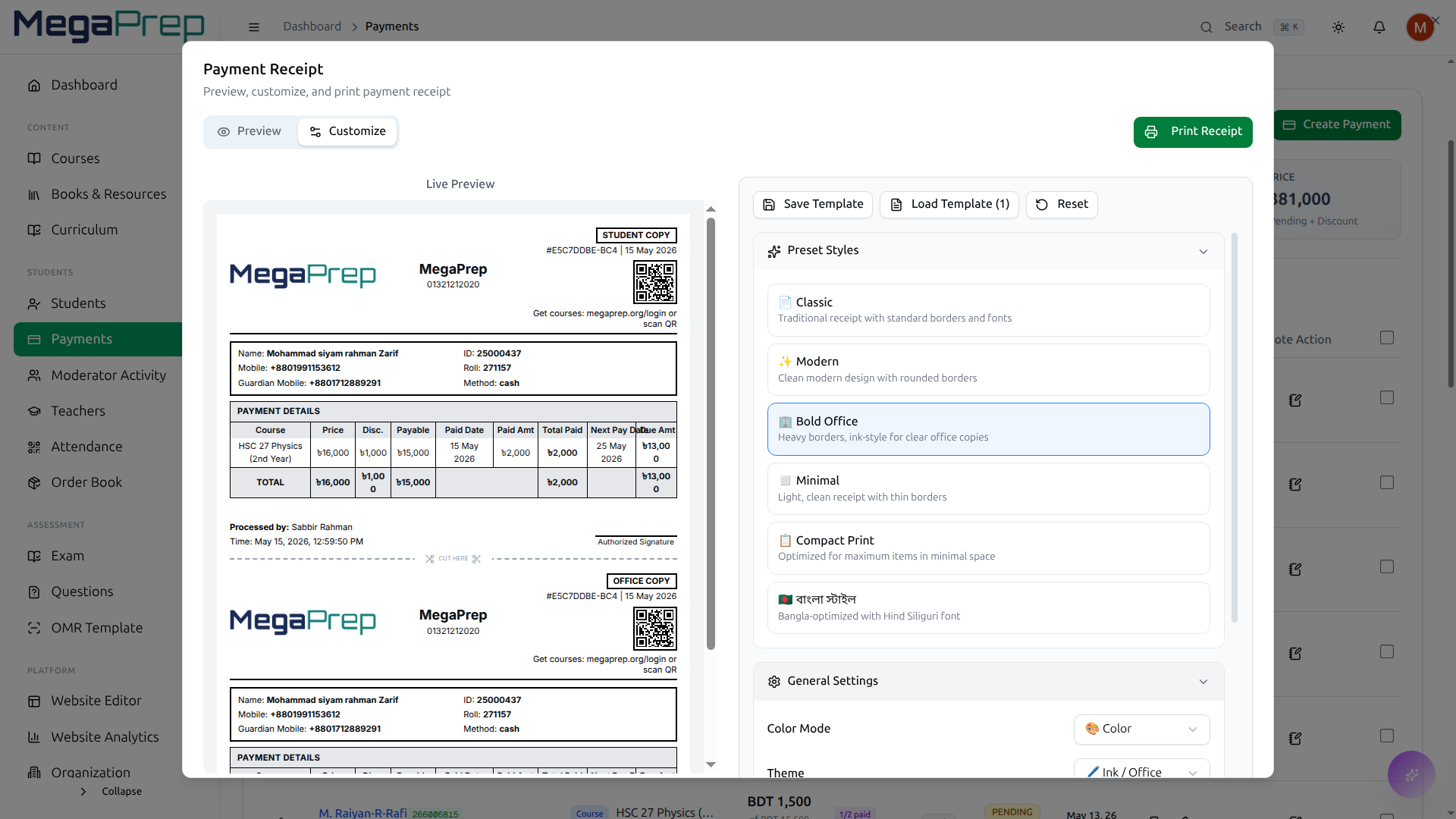Click the Reset button
This screenshot has height=819, width=1456.
1062,205
